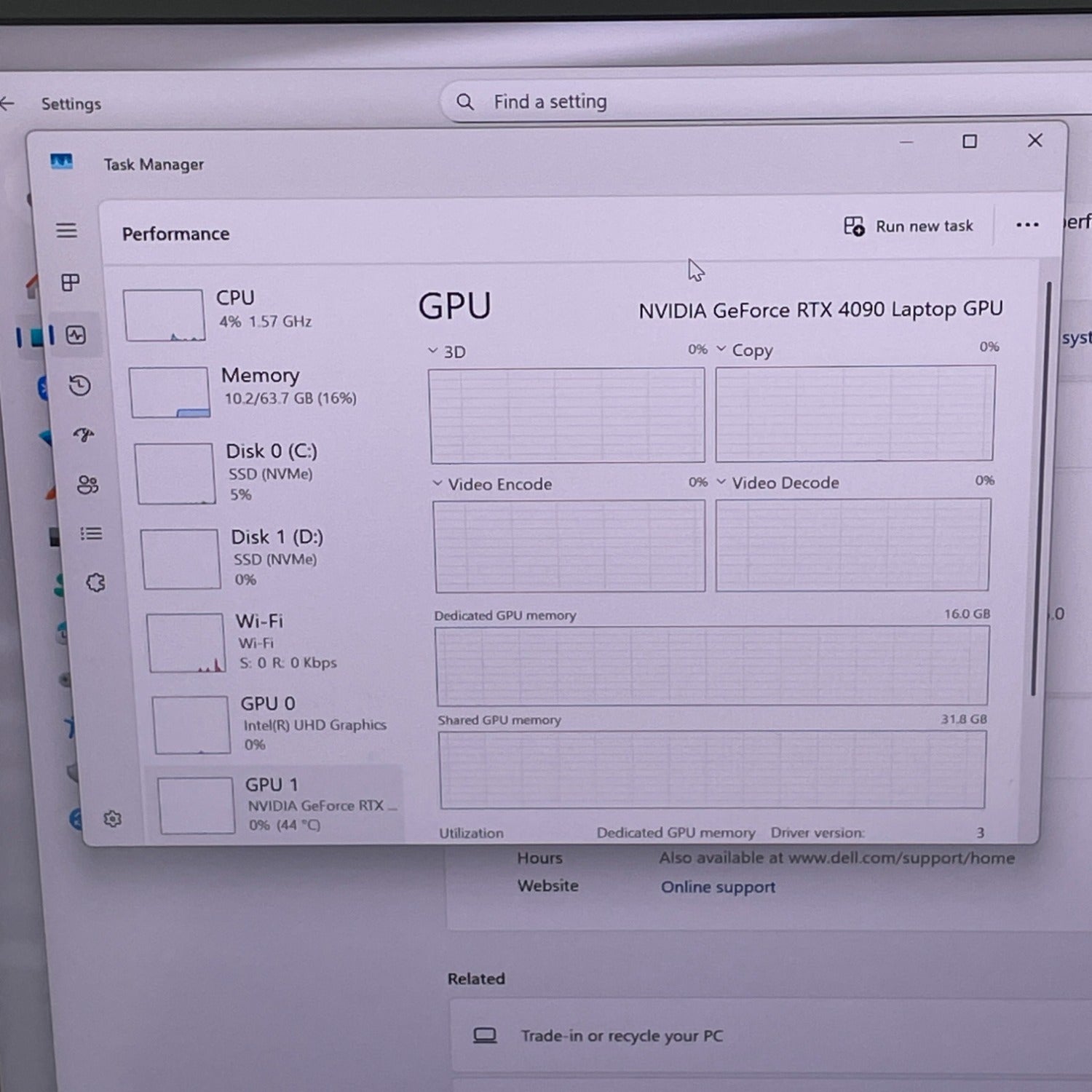Open the Startup apps page icon
This screenshot has width=1092, height=1092.
click(84, 435)
